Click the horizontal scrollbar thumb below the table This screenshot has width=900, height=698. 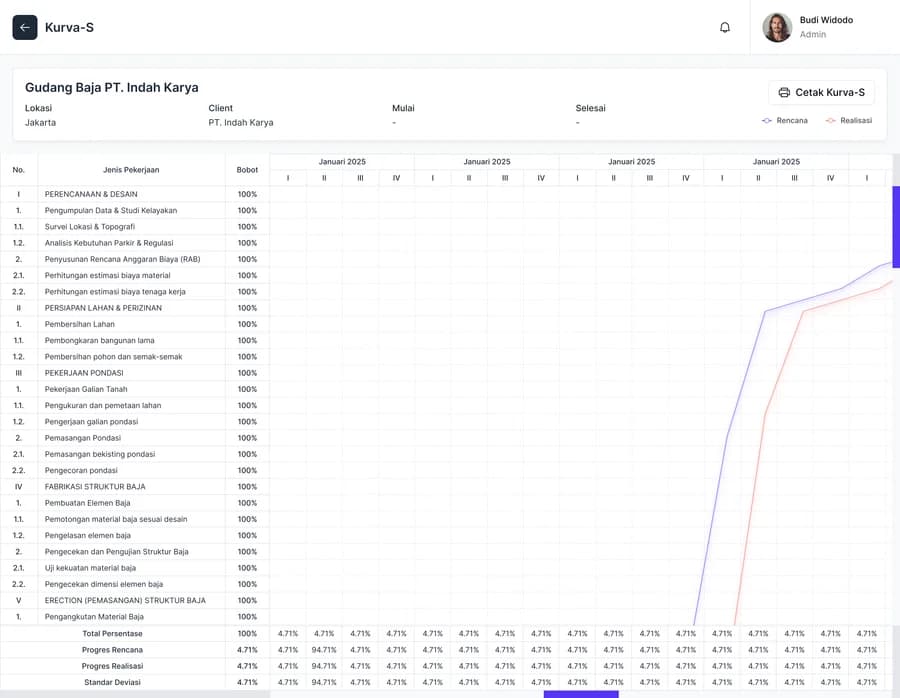[x=581, y=695]
